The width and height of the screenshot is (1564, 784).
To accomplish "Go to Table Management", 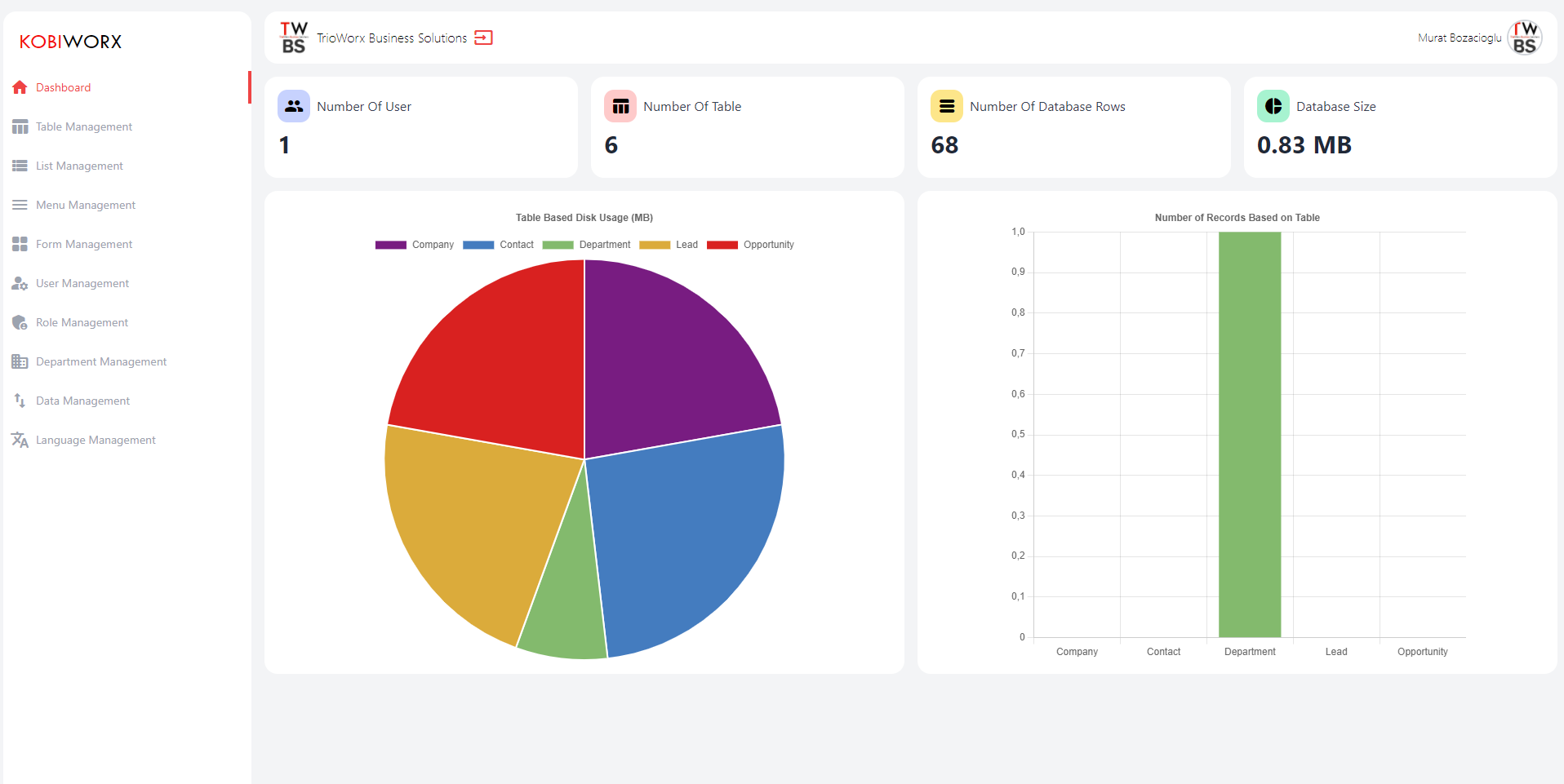I will click(x=127, y=126).
